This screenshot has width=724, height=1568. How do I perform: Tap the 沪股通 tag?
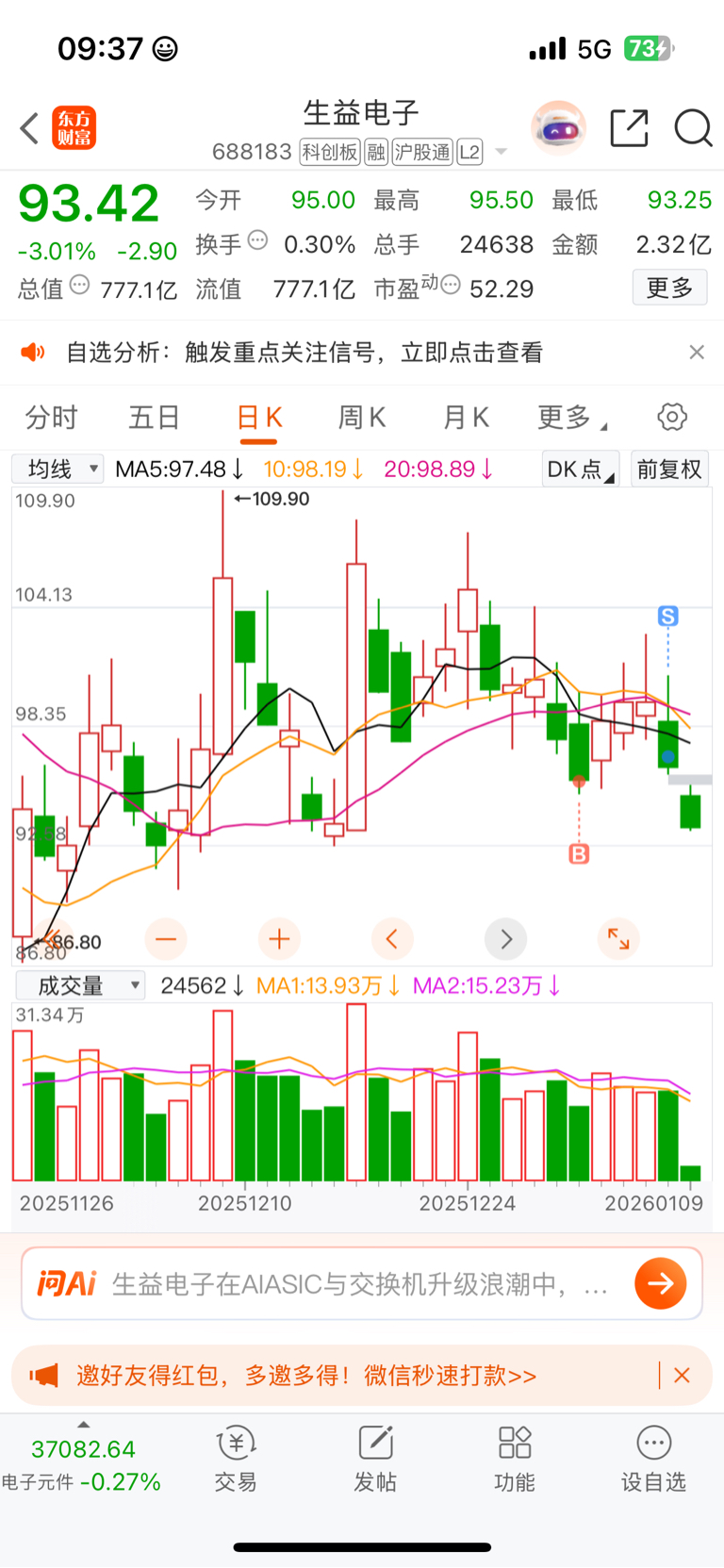422,152
